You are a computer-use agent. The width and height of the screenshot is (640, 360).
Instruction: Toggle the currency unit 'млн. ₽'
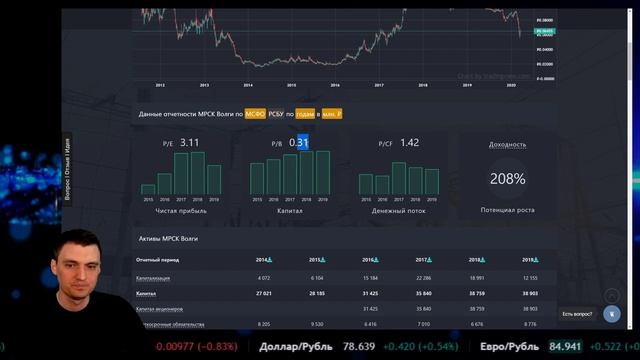pyautogui.click(x=332, y=114)
